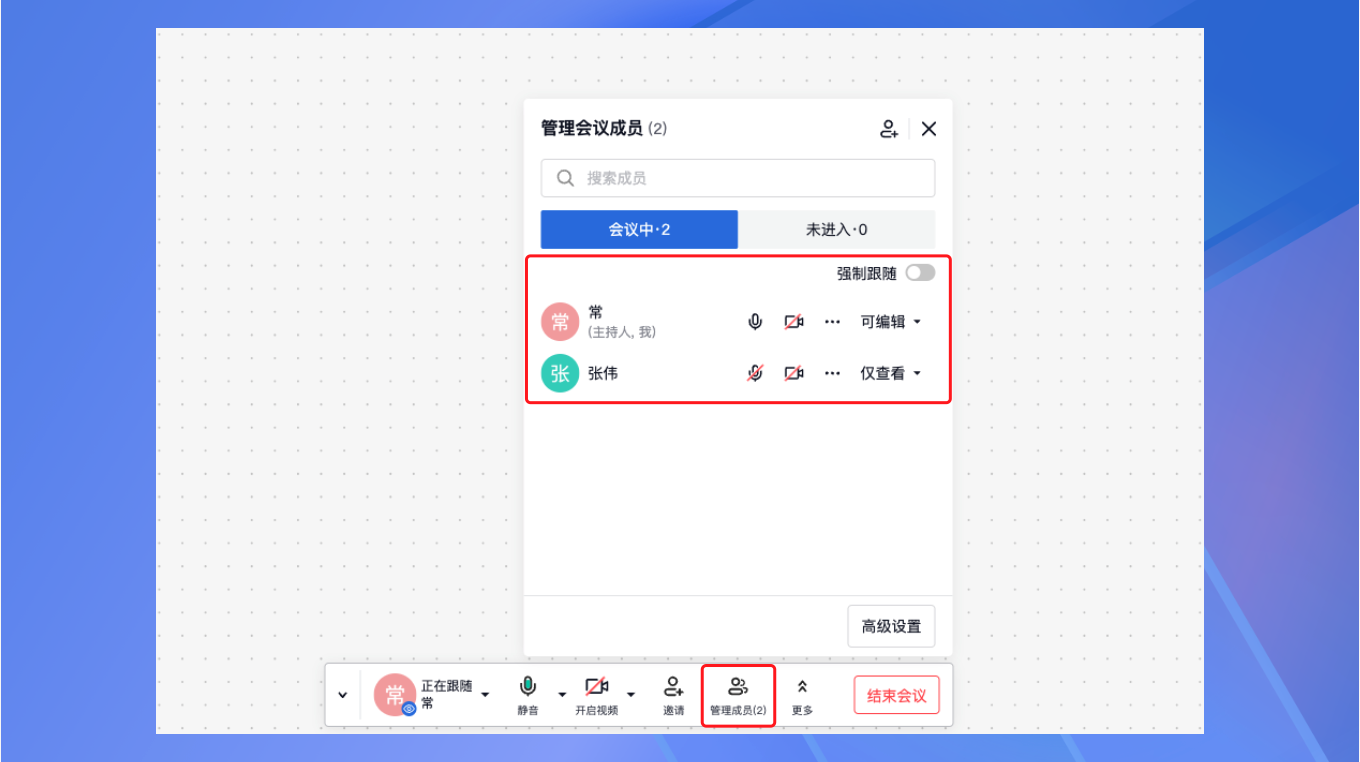The width and height of the screenshot is (1360, 762).
Task: Click 张伟's disabled camera icon
Action: (x=794, y=373)
